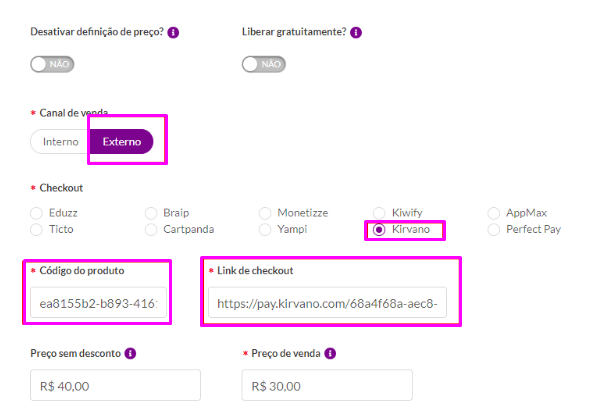Show info tooltip for Preço sem desconto

point(130,354)
